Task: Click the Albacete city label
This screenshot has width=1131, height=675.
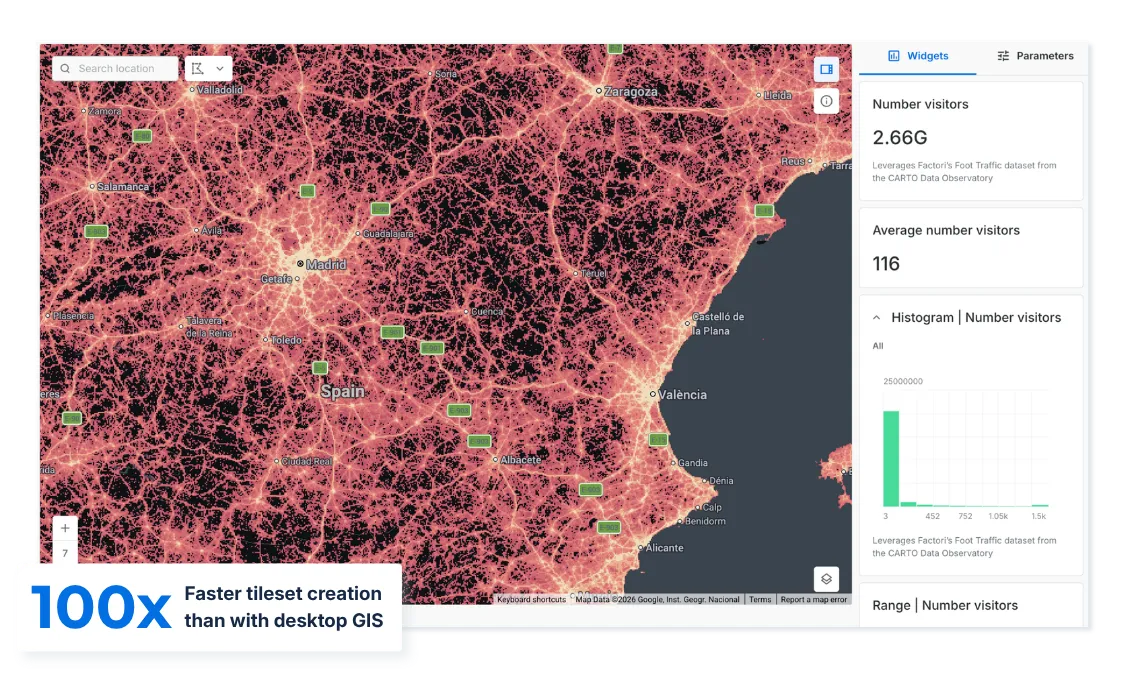Action: [521, 459]
